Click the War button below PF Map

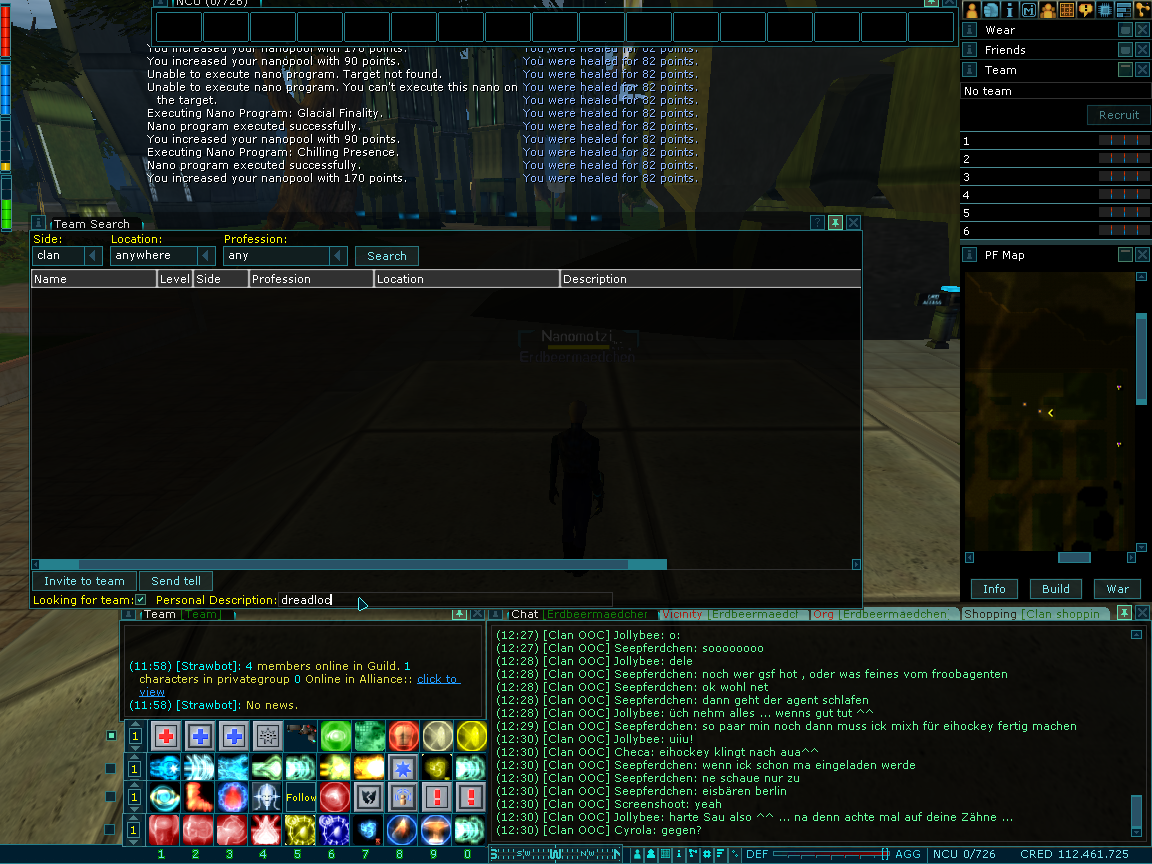[1117, 588]
